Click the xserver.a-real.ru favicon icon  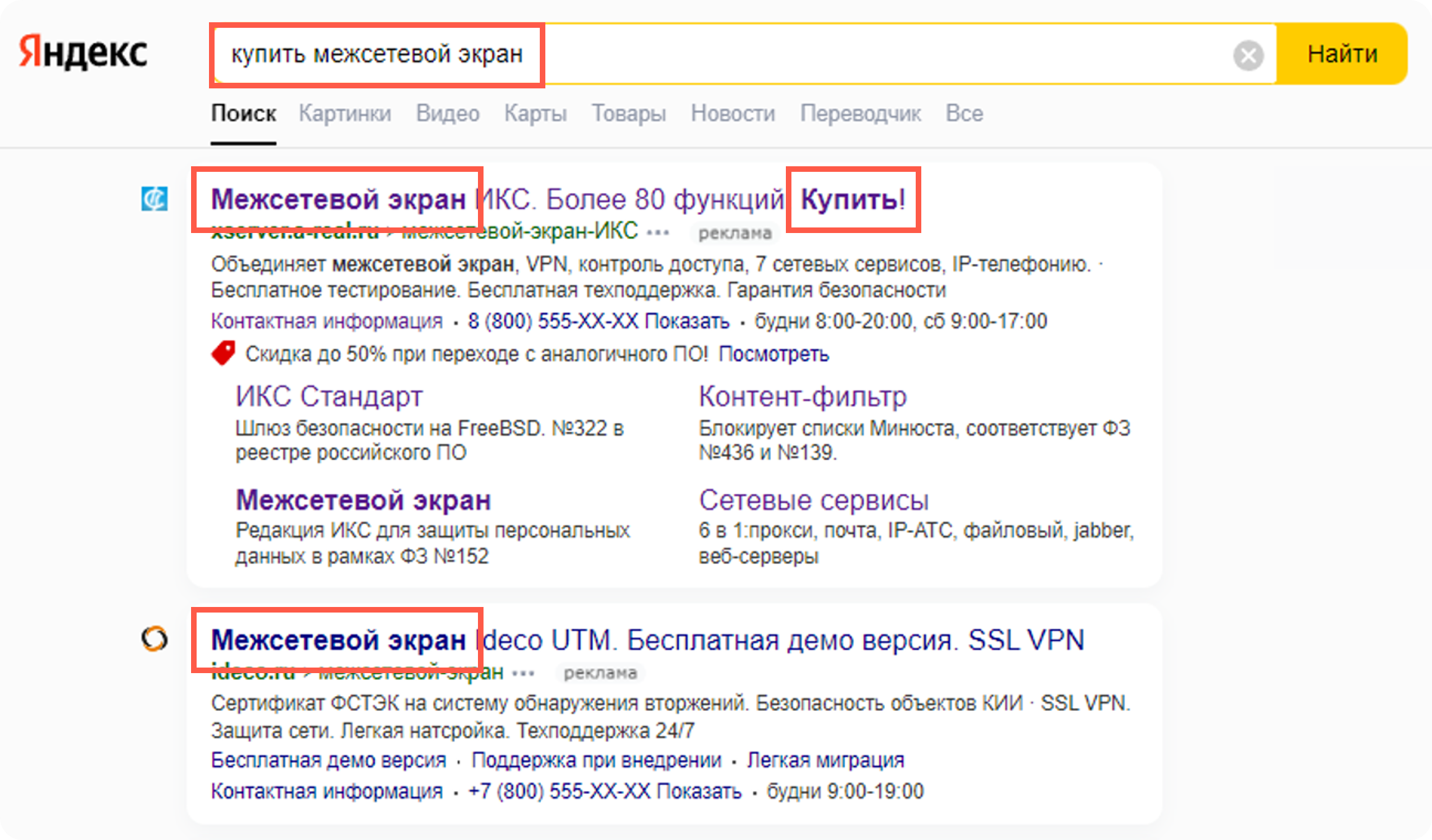point(154,199)
